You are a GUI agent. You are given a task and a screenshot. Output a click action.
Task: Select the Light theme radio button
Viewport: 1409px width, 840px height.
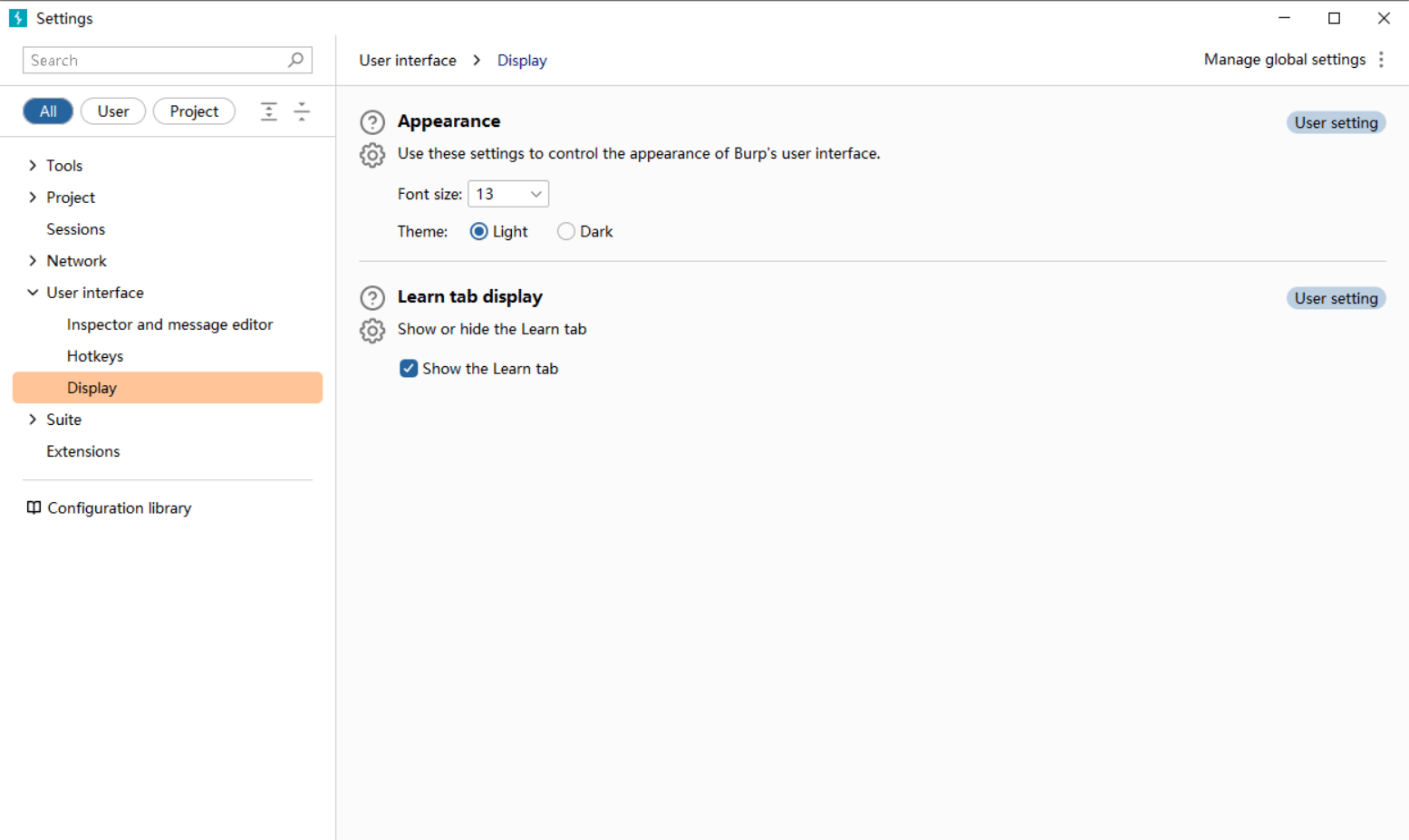[x=479, y=232]
